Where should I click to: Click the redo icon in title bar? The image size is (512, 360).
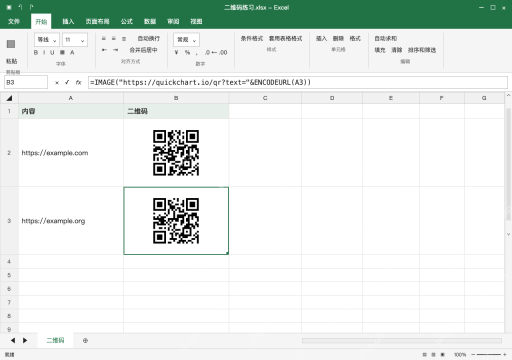[x=31, y=7]
